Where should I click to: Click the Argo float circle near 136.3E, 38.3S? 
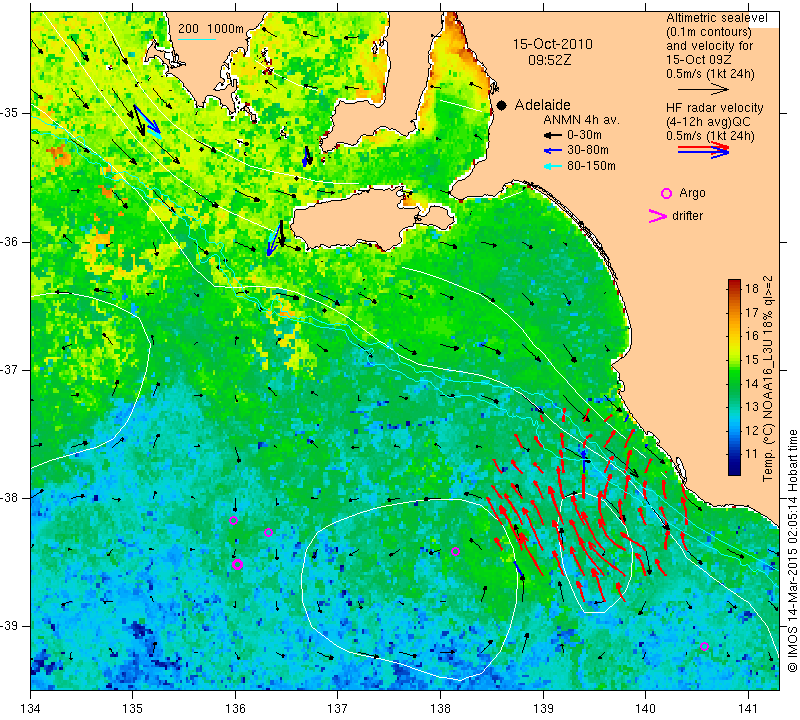click(x=268, y=532)
